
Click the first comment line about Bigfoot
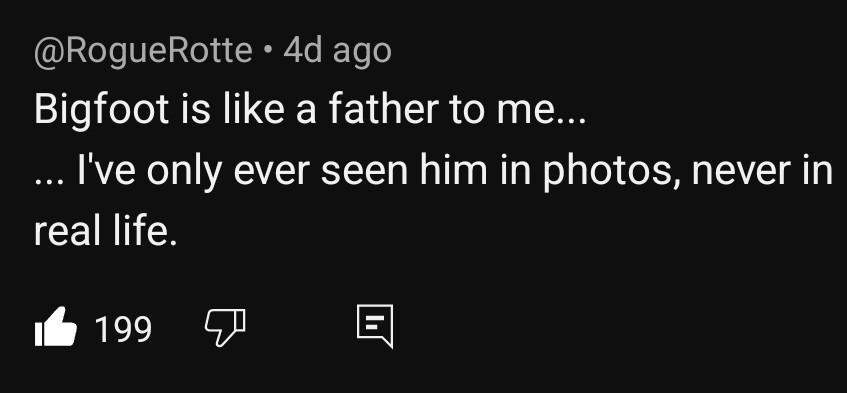coord(310,110)
